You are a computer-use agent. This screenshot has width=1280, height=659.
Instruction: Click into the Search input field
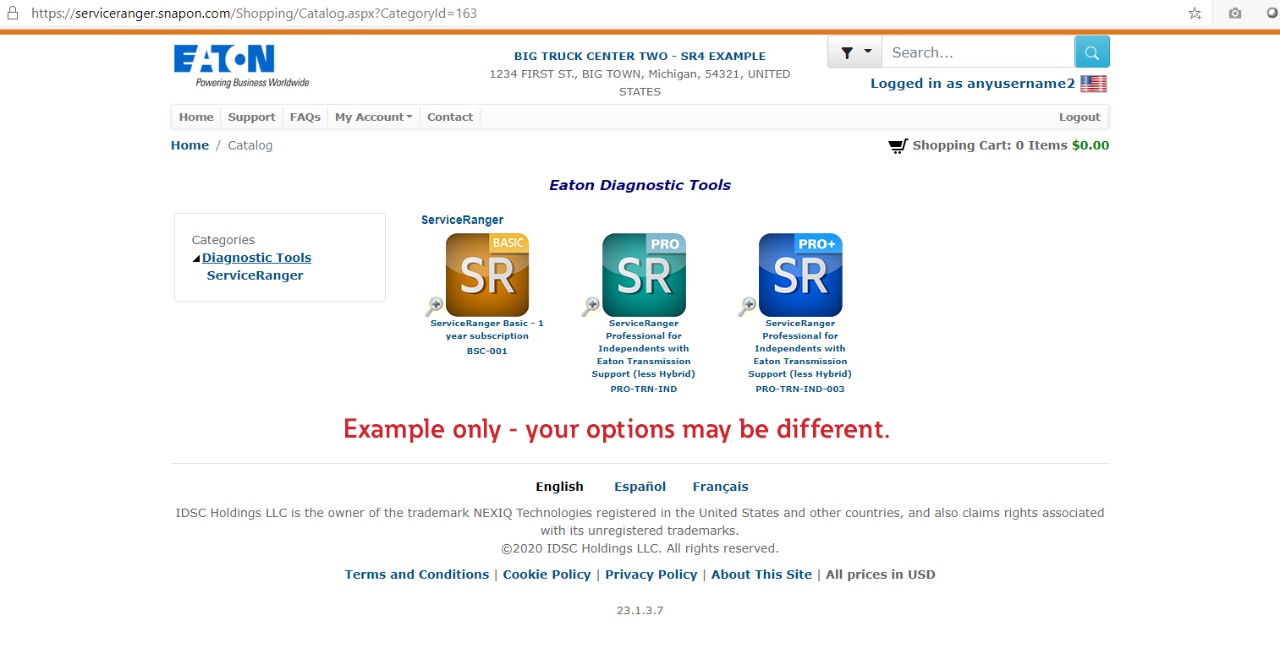978,52
